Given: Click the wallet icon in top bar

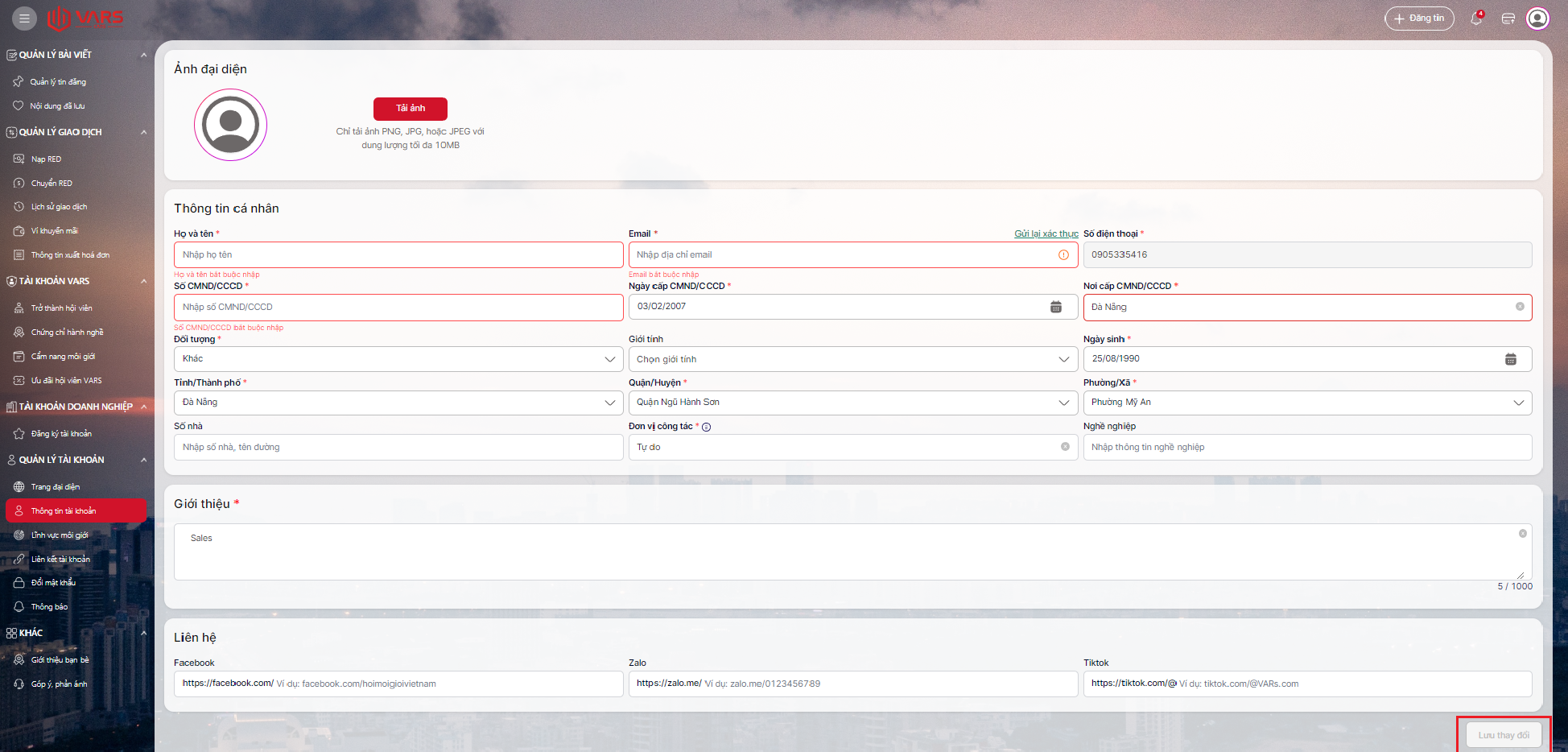Looking at the screenshot, I should (x=1508, y=18).
